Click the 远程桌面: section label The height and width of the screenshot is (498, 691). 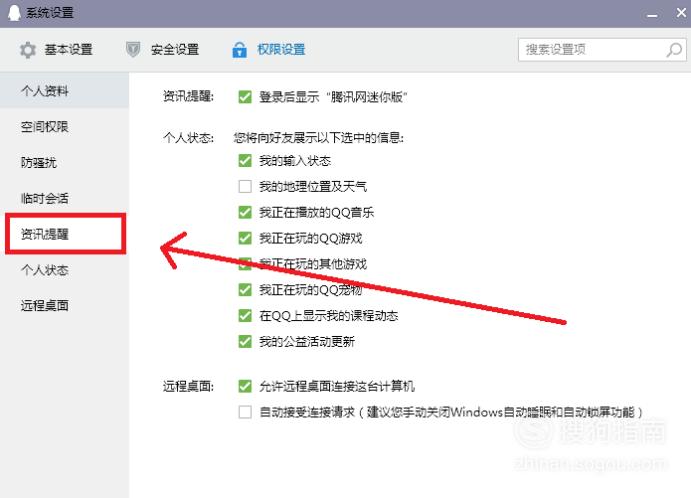pyautogui.click(x=188, y=387)
